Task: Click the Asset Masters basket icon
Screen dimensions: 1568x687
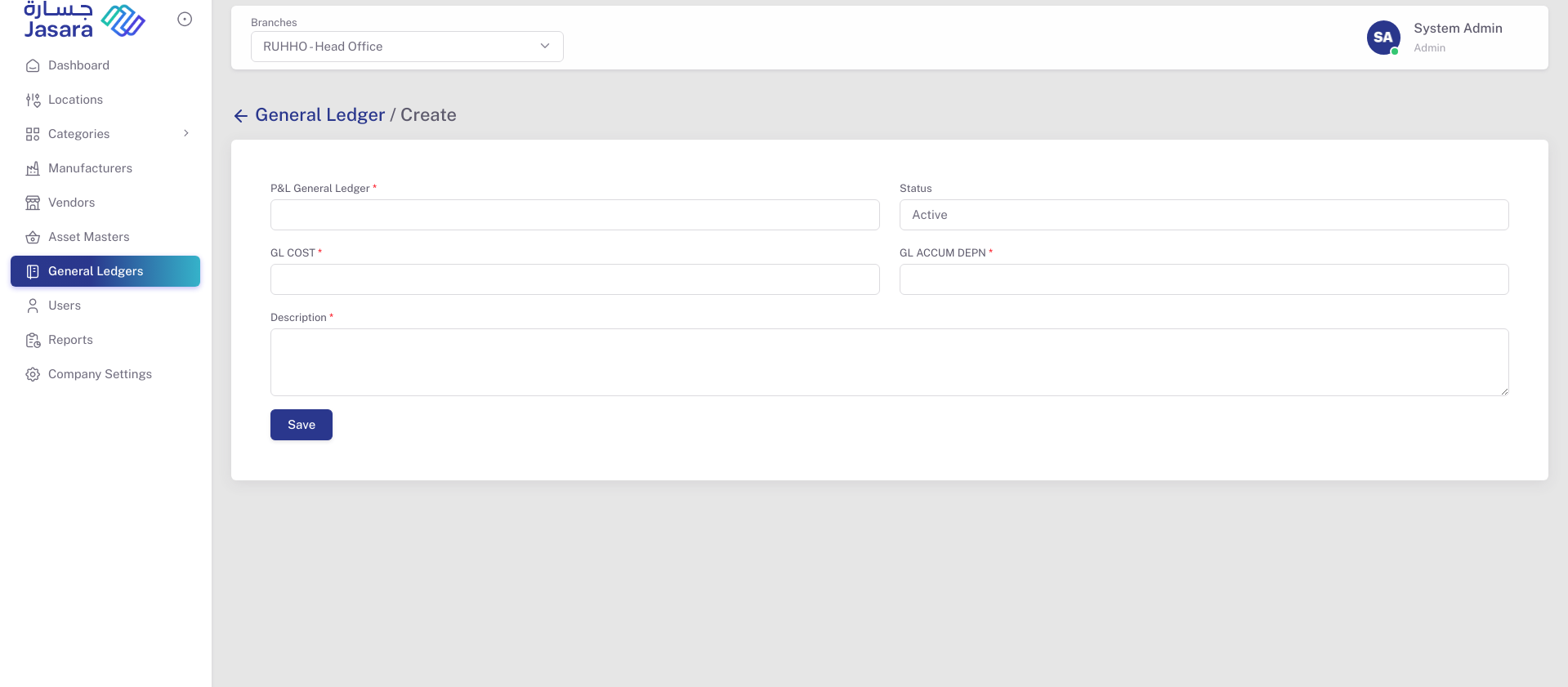Action: click(33, 237)
